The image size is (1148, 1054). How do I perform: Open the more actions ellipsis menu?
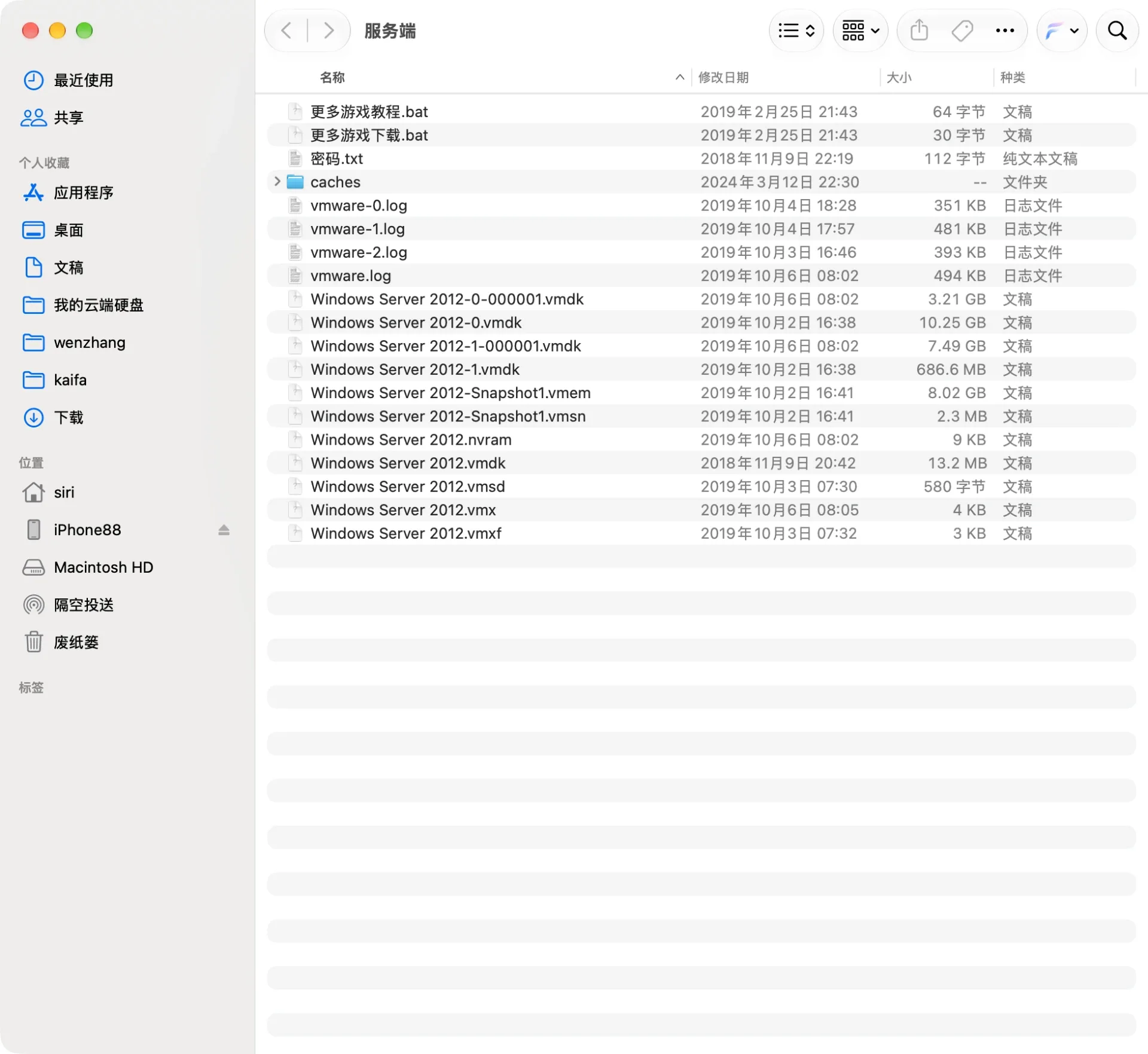1004,30
